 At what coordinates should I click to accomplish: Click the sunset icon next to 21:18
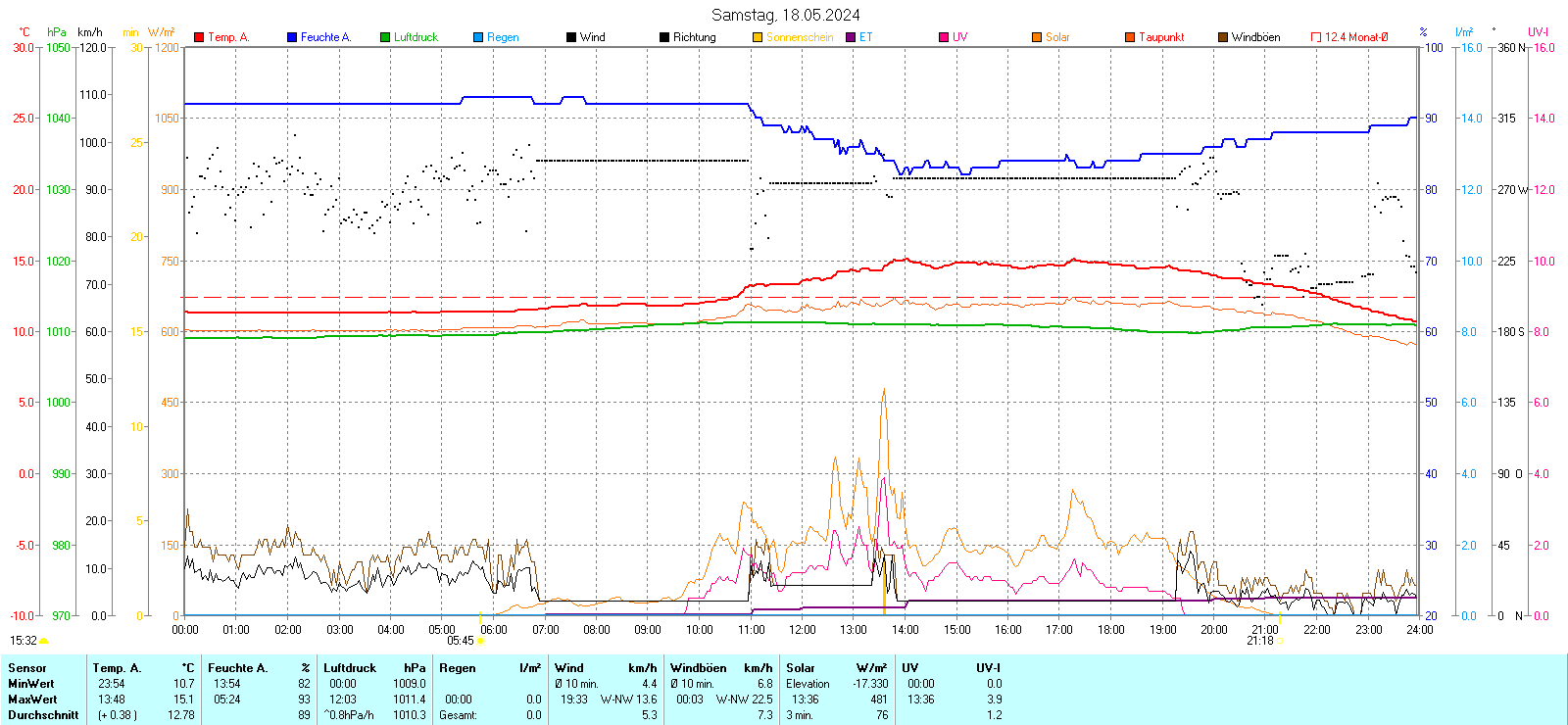[x=1280, y=641]
